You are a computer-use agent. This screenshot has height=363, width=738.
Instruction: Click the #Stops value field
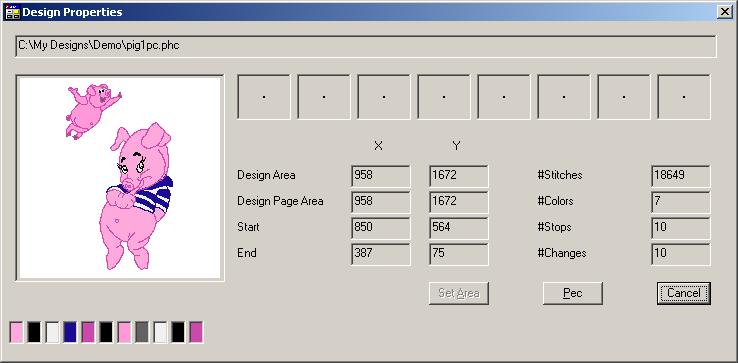coord(681,227)
